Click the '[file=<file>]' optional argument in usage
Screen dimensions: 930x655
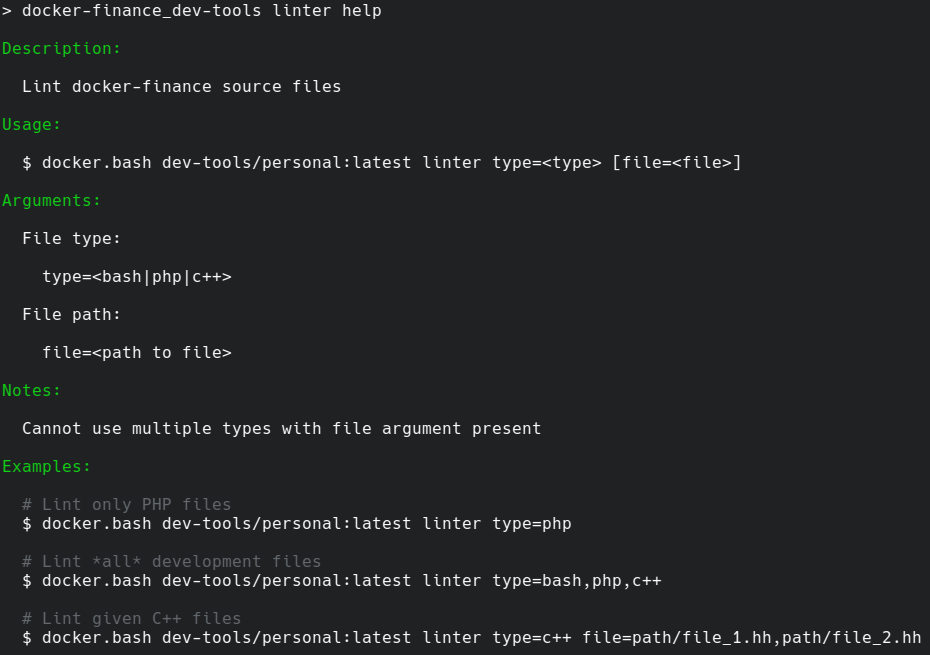pyautogui.click(x=676, y=162)
